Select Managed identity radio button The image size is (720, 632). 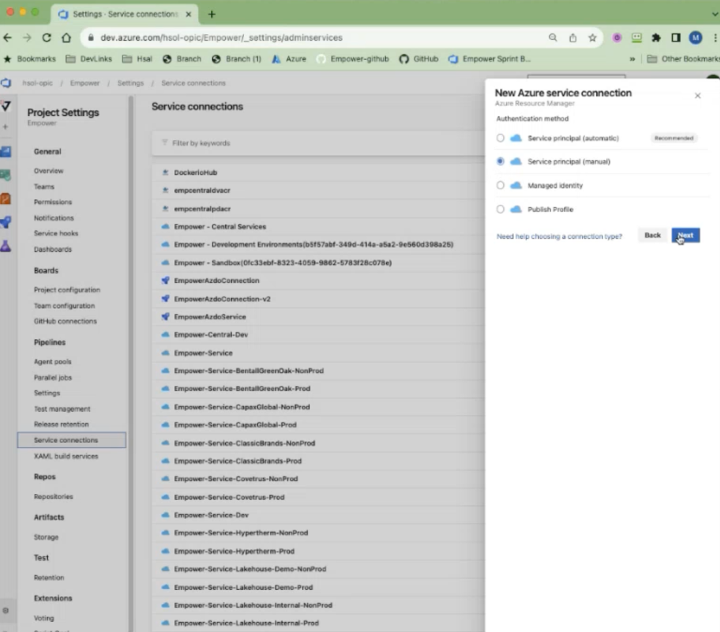coord(500,185)
